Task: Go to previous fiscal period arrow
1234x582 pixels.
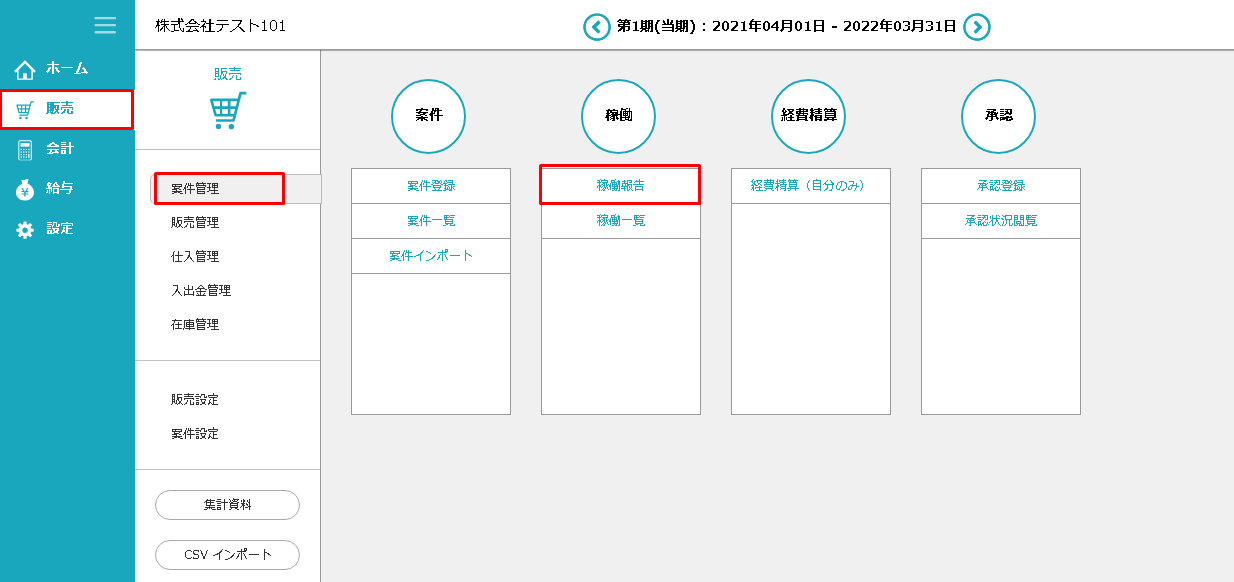Action: (x=597, y=27)
